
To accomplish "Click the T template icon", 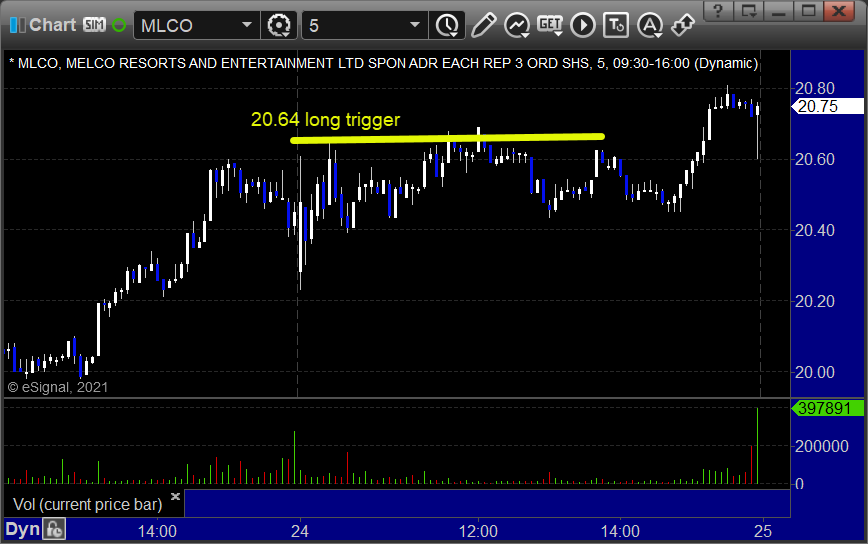I will [616, 25].
